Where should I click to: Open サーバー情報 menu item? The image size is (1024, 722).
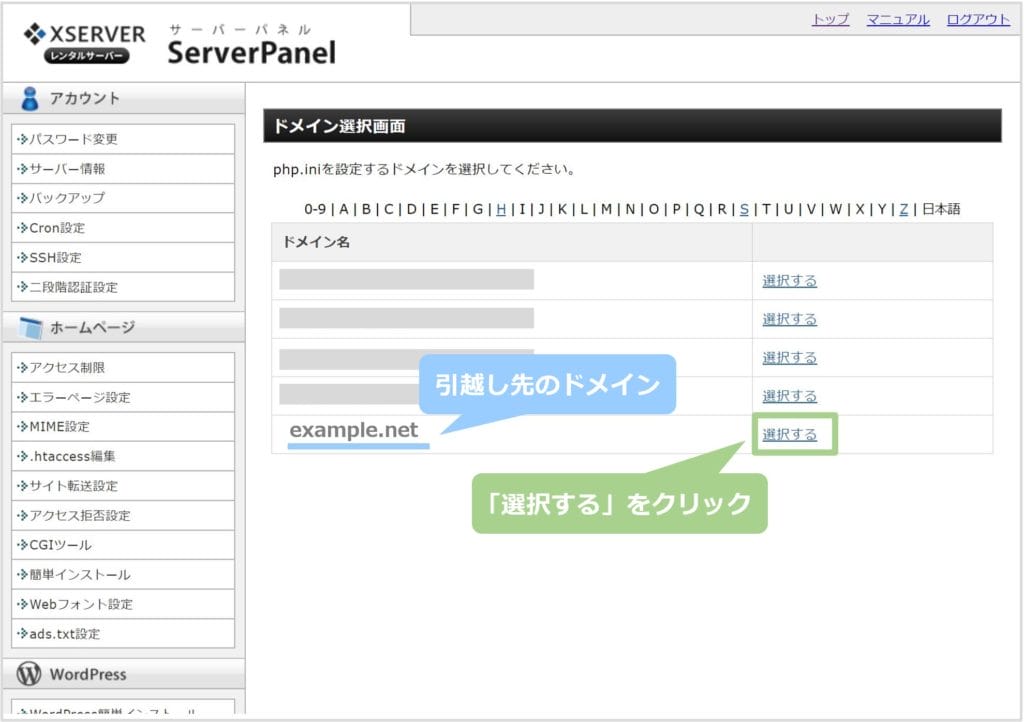pyautogui.click(x=123, y=168)
